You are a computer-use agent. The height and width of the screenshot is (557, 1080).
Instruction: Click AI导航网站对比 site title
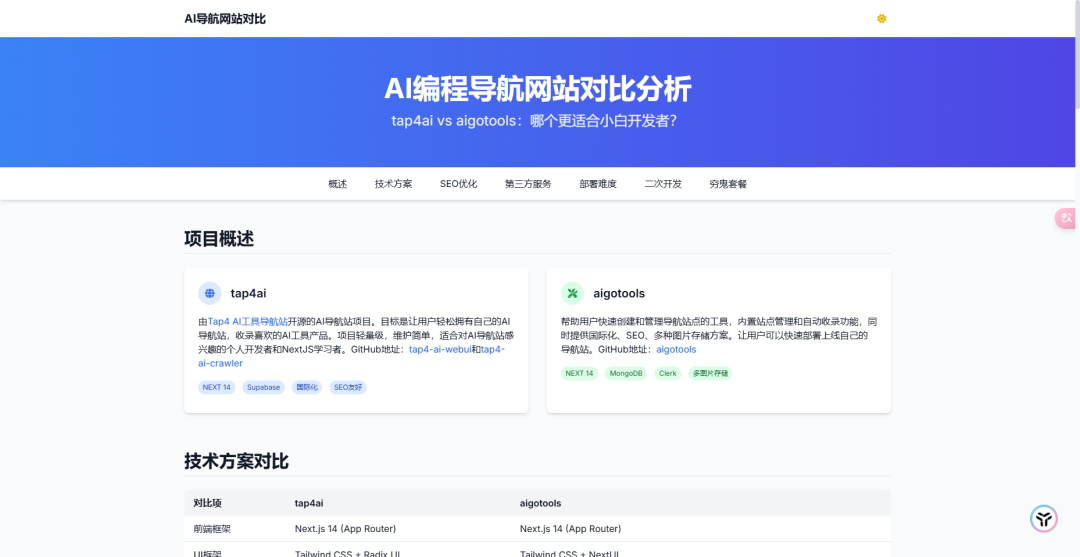point(225,19)
